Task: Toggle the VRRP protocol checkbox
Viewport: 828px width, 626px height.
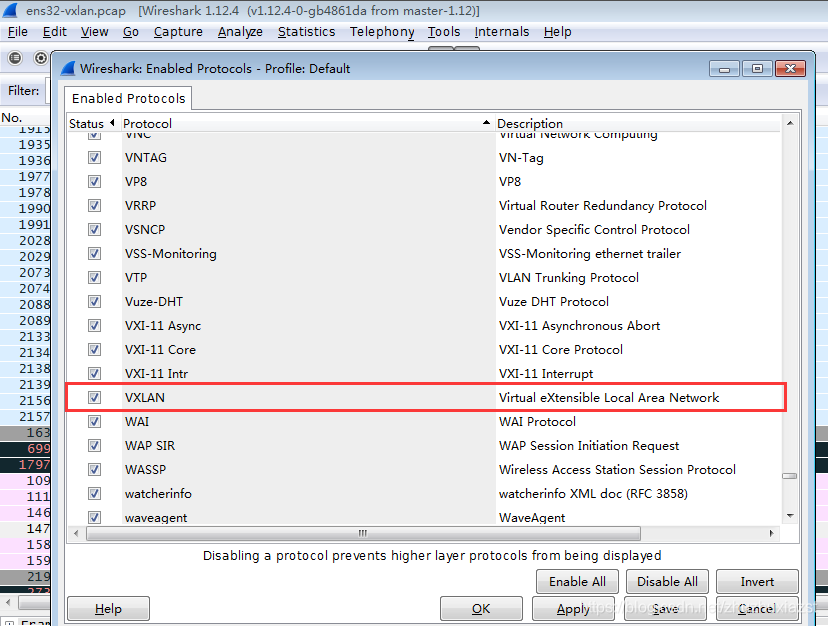Action: (95, 205)
